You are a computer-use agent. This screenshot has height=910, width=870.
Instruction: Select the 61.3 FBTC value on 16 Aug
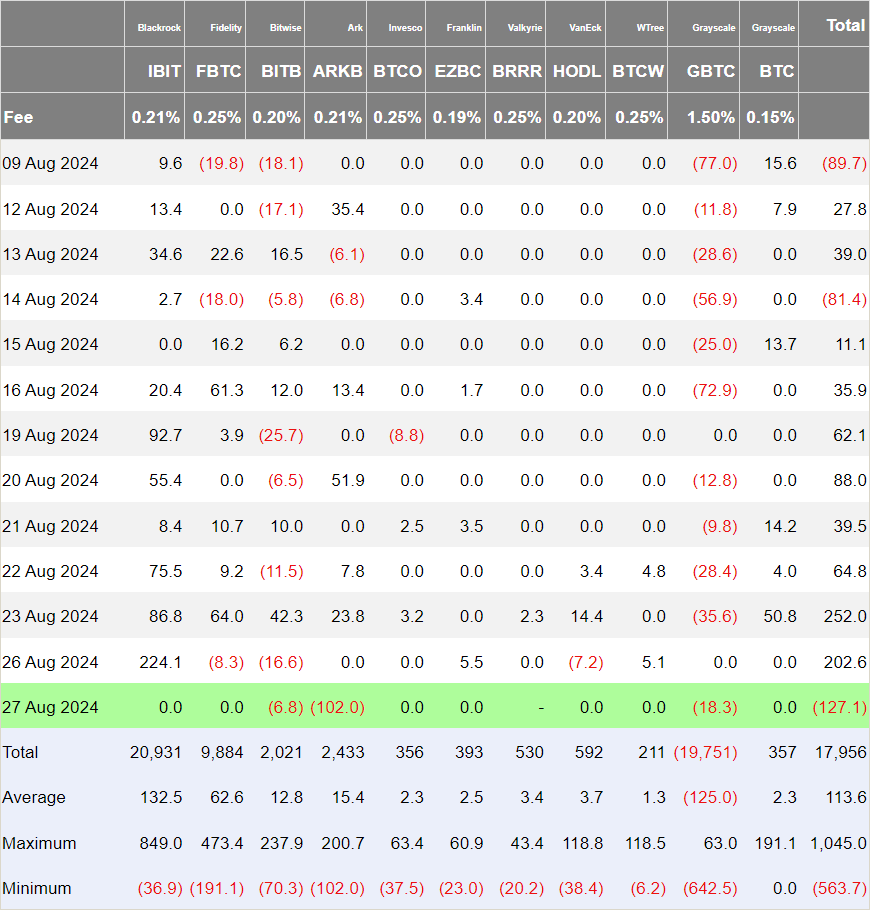tap(227, 390)
